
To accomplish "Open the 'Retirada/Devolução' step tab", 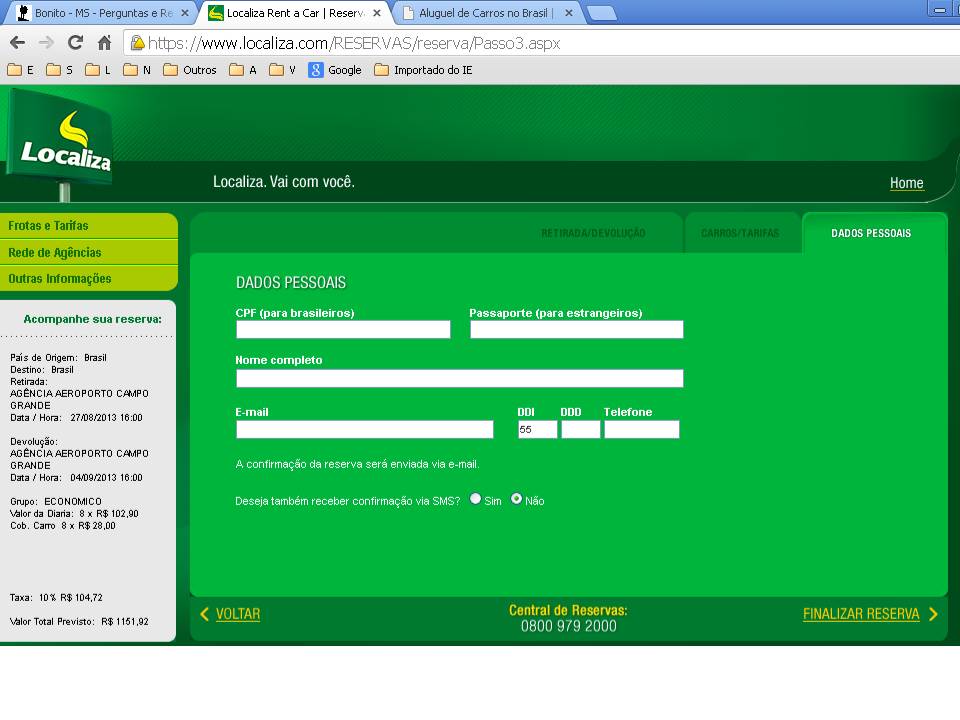I will click(593, 233).
